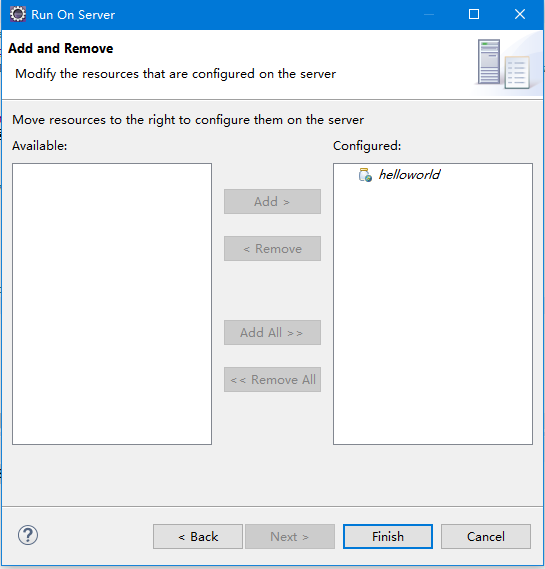Click the Eclipse gear icon in title bar

tap(18, 15)
